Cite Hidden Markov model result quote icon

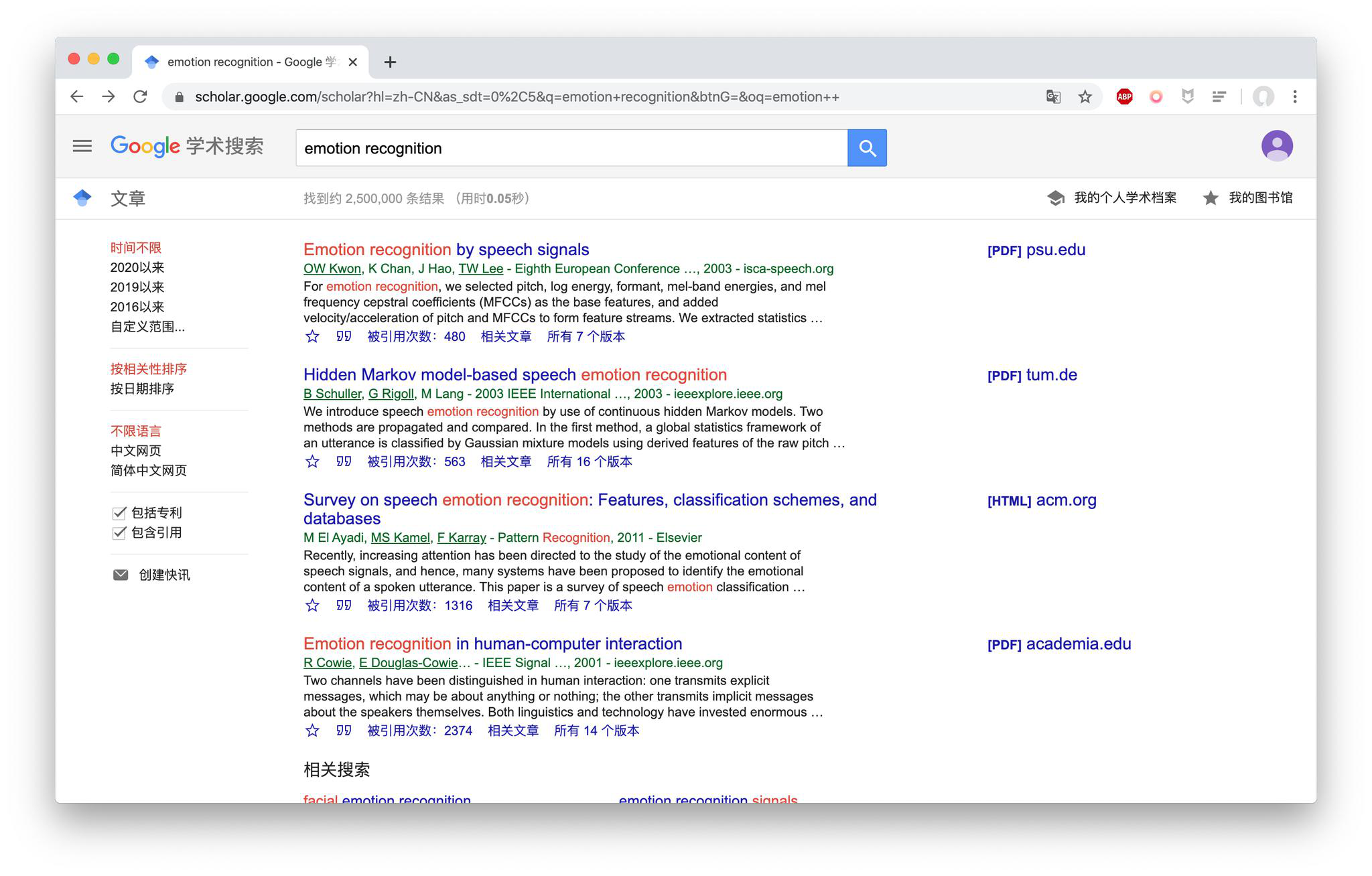pyautogui.click(x=344, y=461)
